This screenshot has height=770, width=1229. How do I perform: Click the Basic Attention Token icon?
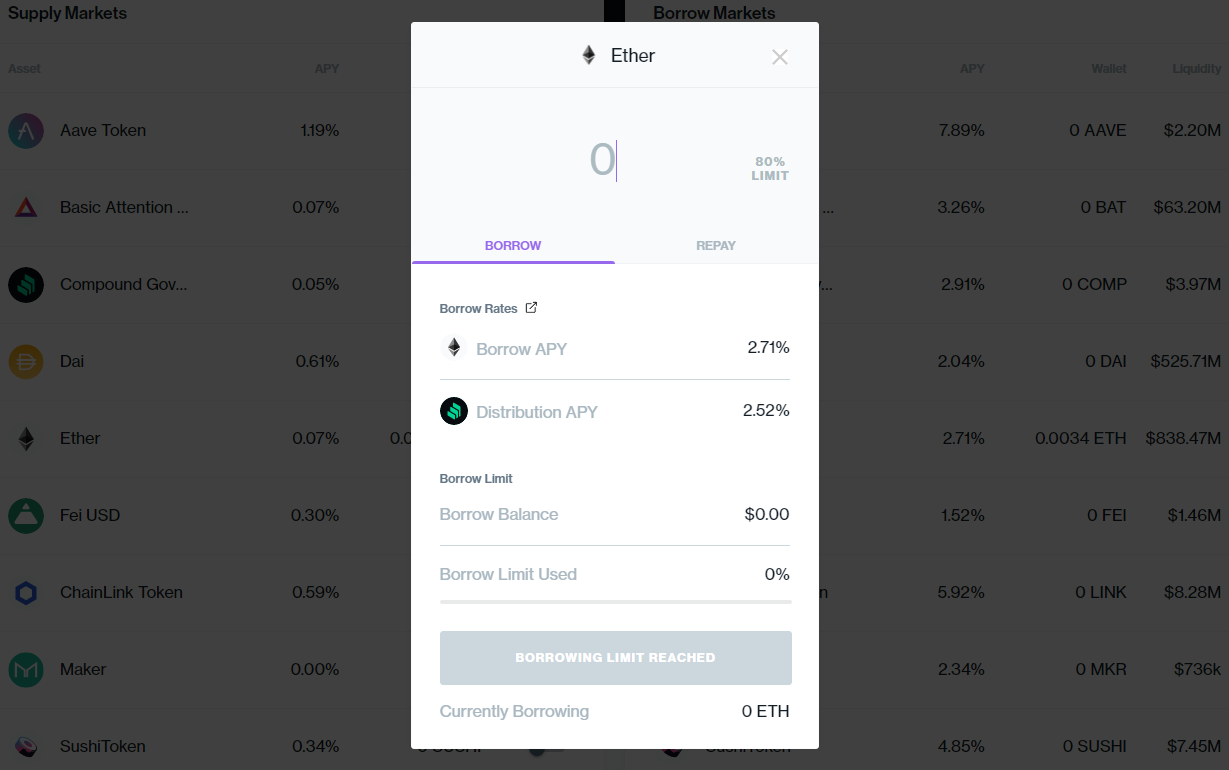(26, 208)
